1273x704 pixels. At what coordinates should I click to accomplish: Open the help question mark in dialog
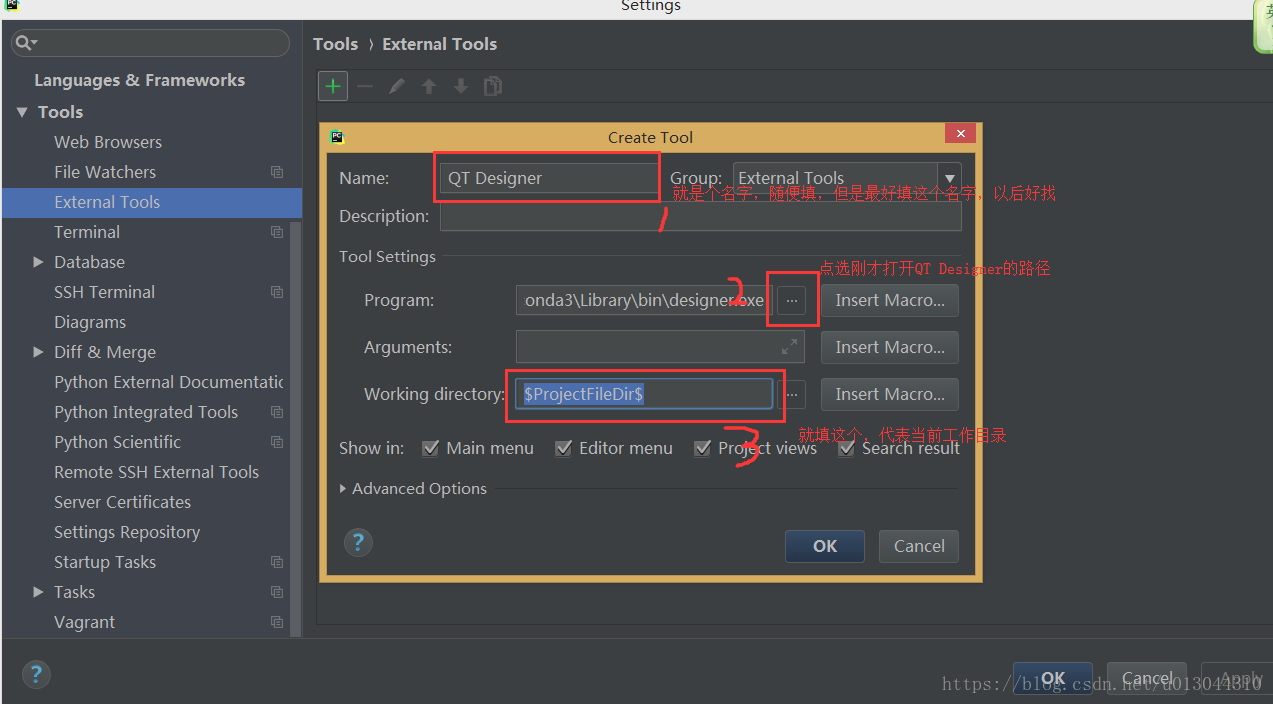(x=358, y=542)
